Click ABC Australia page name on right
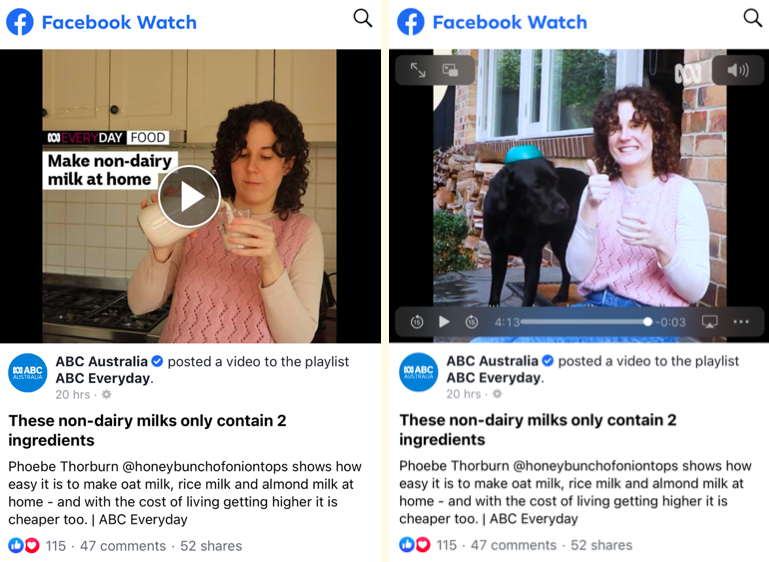 tap(492, 361)
